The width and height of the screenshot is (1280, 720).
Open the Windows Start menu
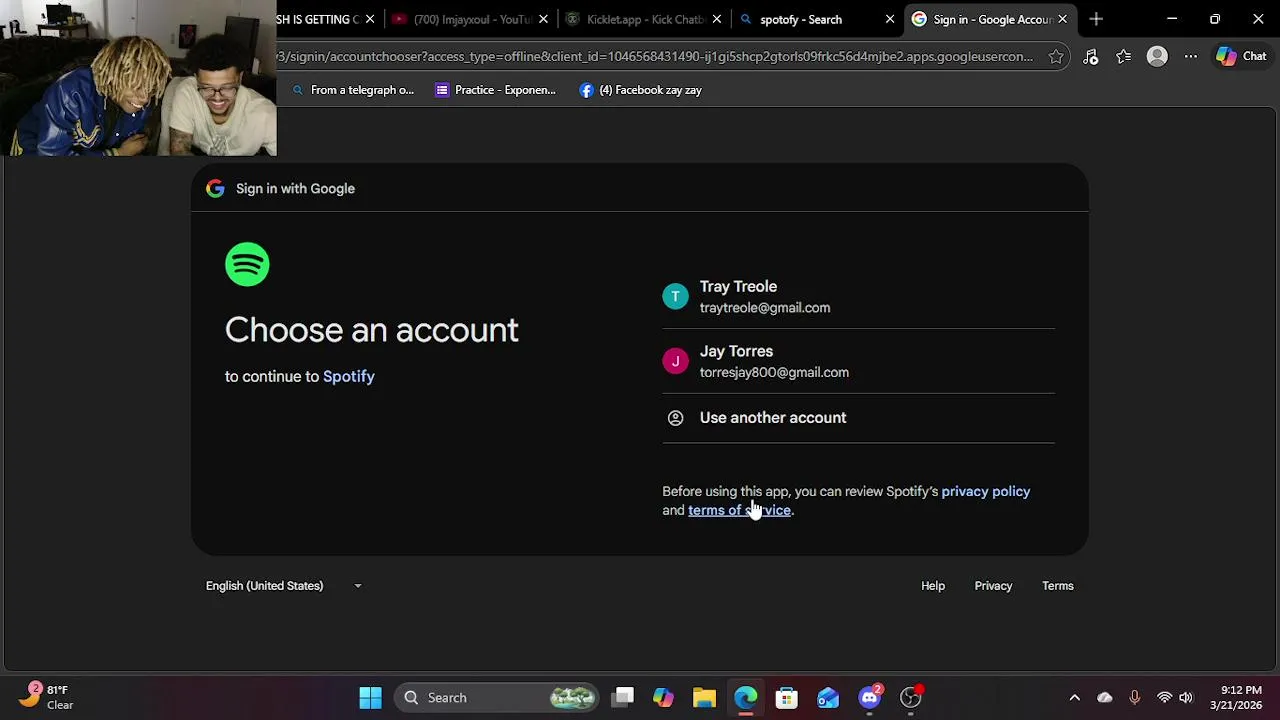tap(370, 698)
